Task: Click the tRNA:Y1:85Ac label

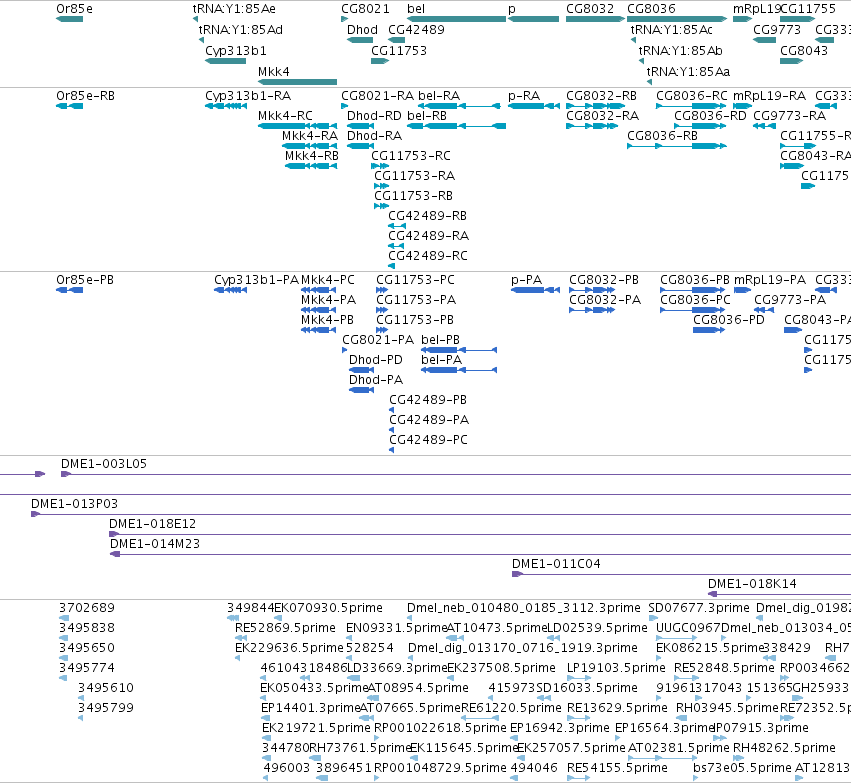Action: (672, 30)
